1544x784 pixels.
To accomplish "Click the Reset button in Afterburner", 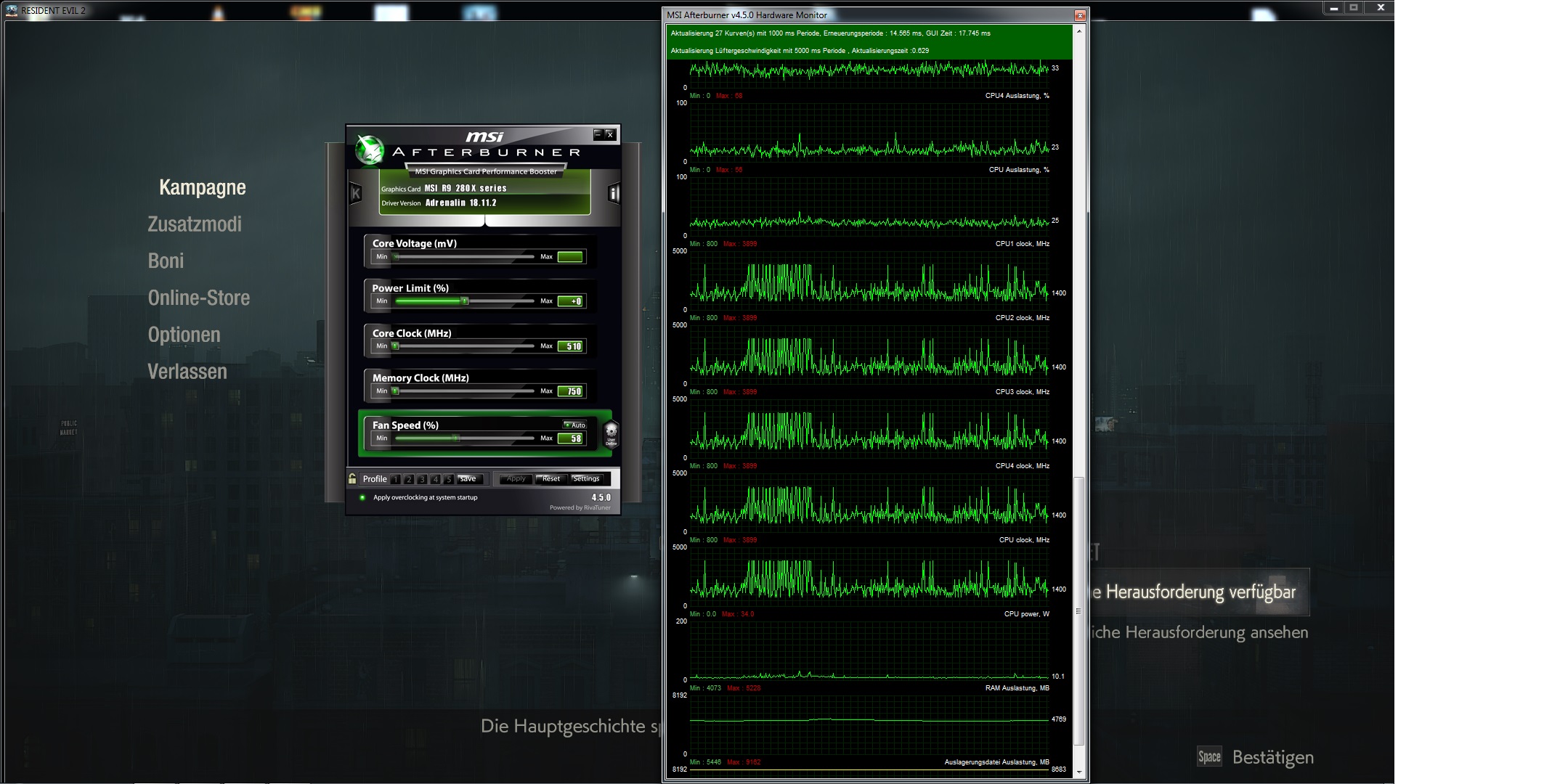I will coord(551,479).
